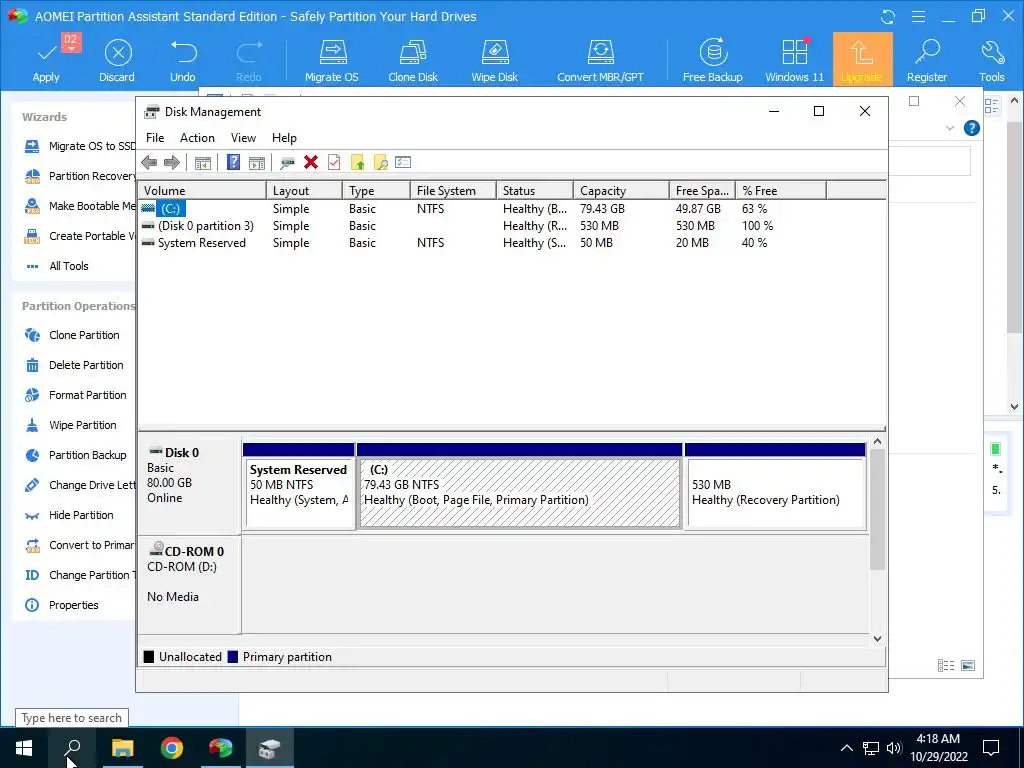1024x768 pixels.
Task: Click red X delete icon in toolbar
Action: (311, 163)
